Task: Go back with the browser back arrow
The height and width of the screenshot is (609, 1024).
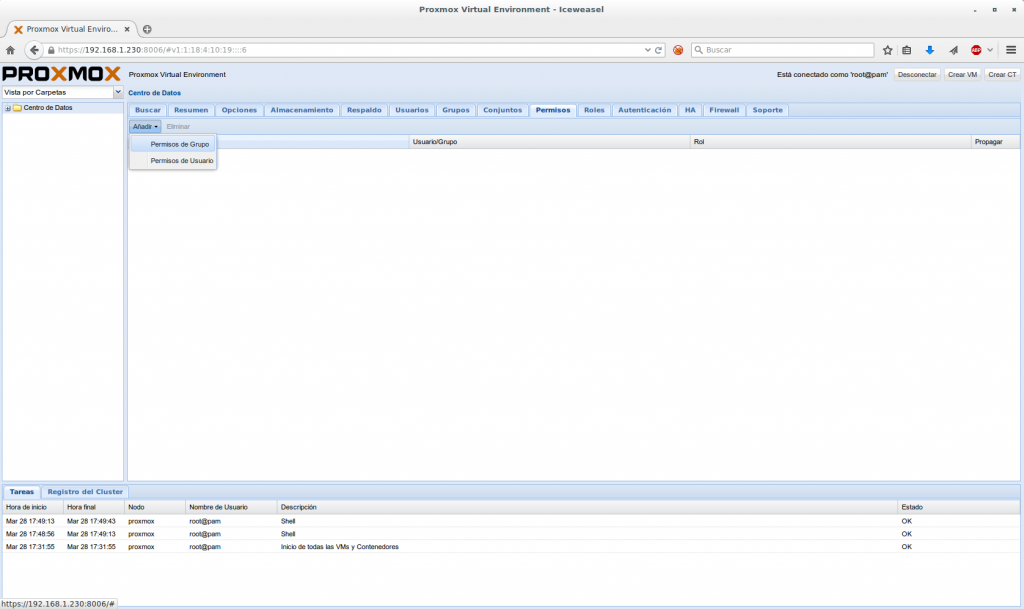Action: click(x=34, y=50)
